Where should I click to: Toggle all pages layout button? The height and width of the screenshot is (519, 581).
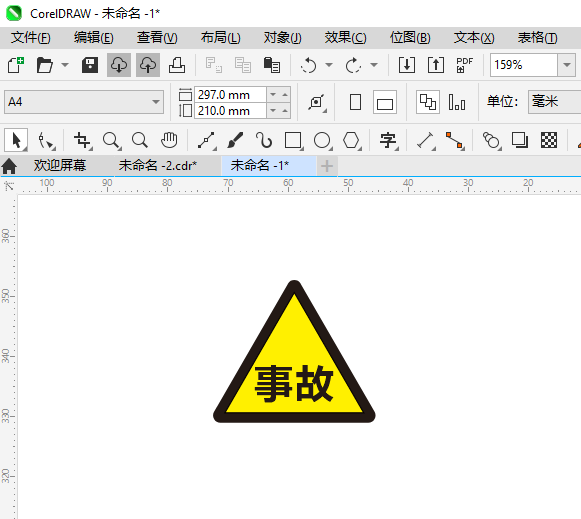click(x=428, y=102)
